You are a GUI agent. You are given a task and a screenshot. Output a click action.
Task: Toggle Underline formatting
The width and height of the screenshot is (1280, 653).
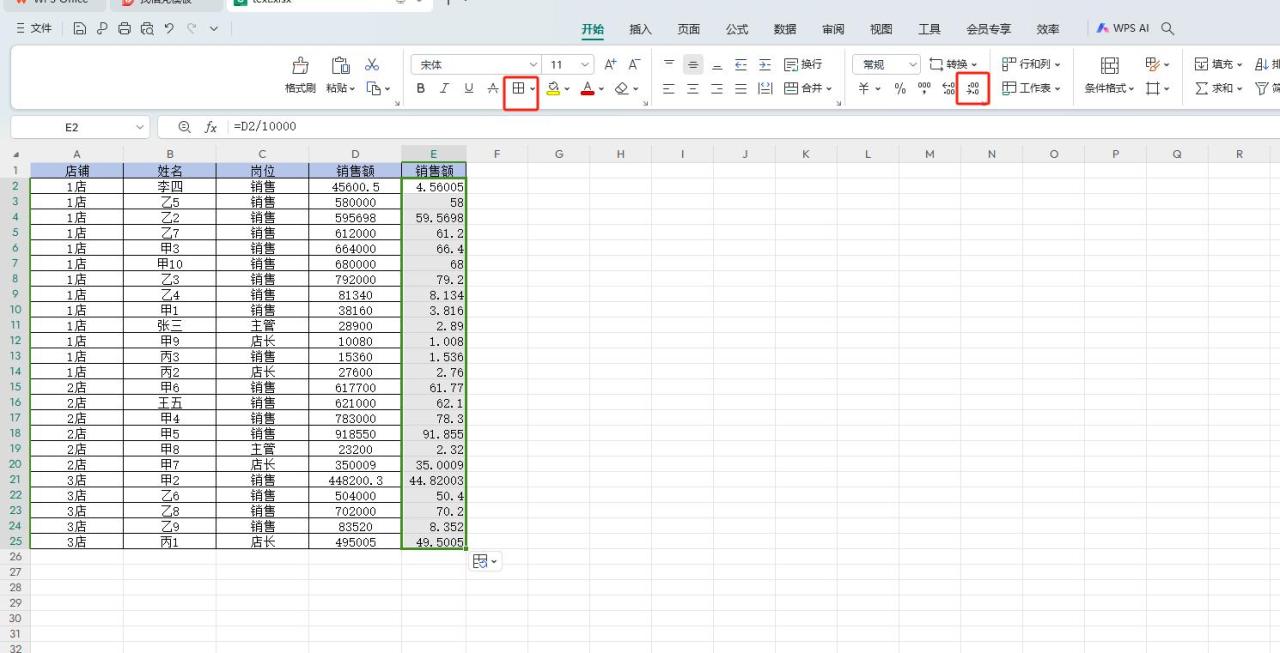click(469, 88)
